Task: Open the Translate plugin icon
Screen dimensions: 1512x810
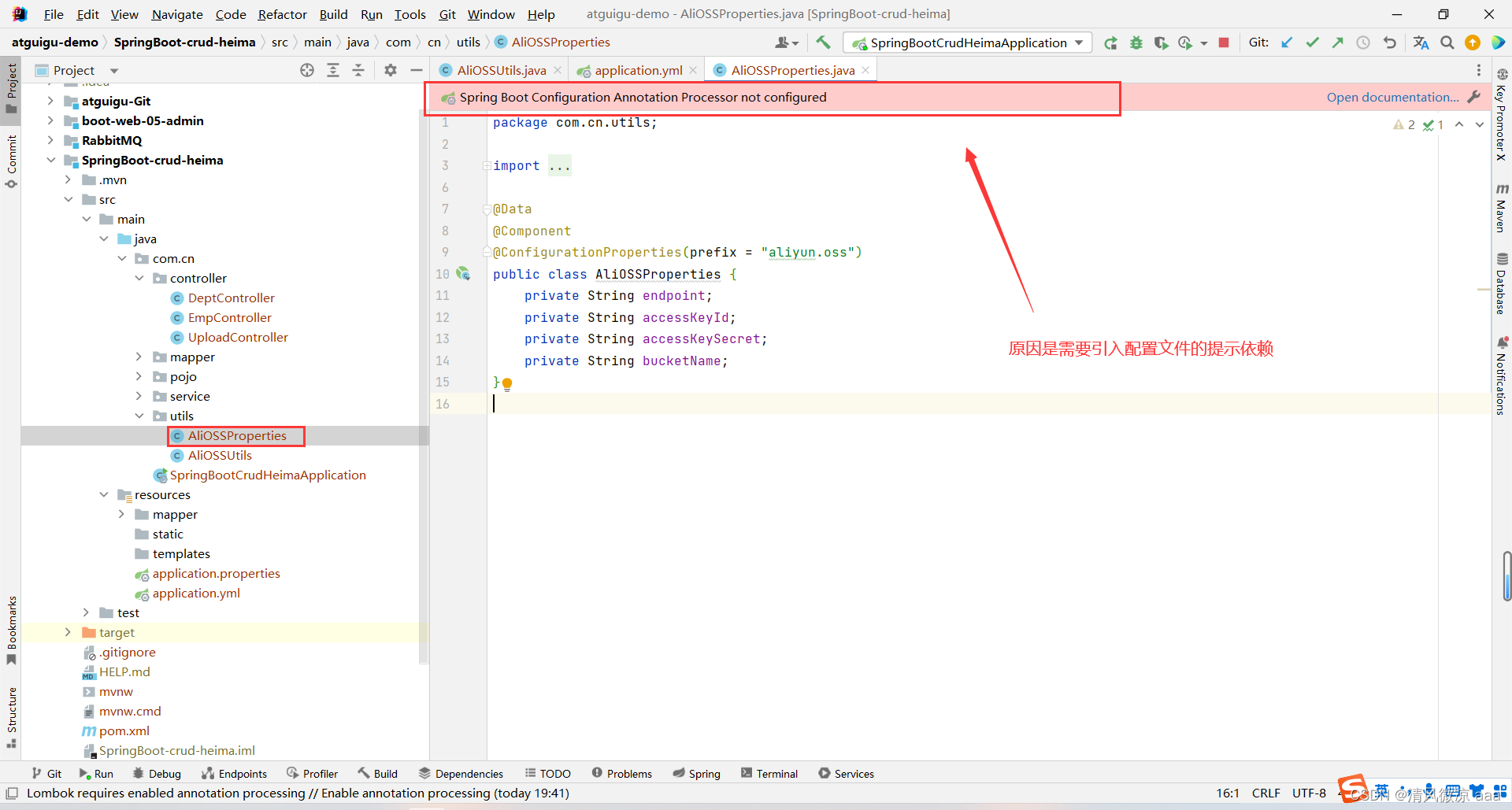Action: [x=1421, y=43]
